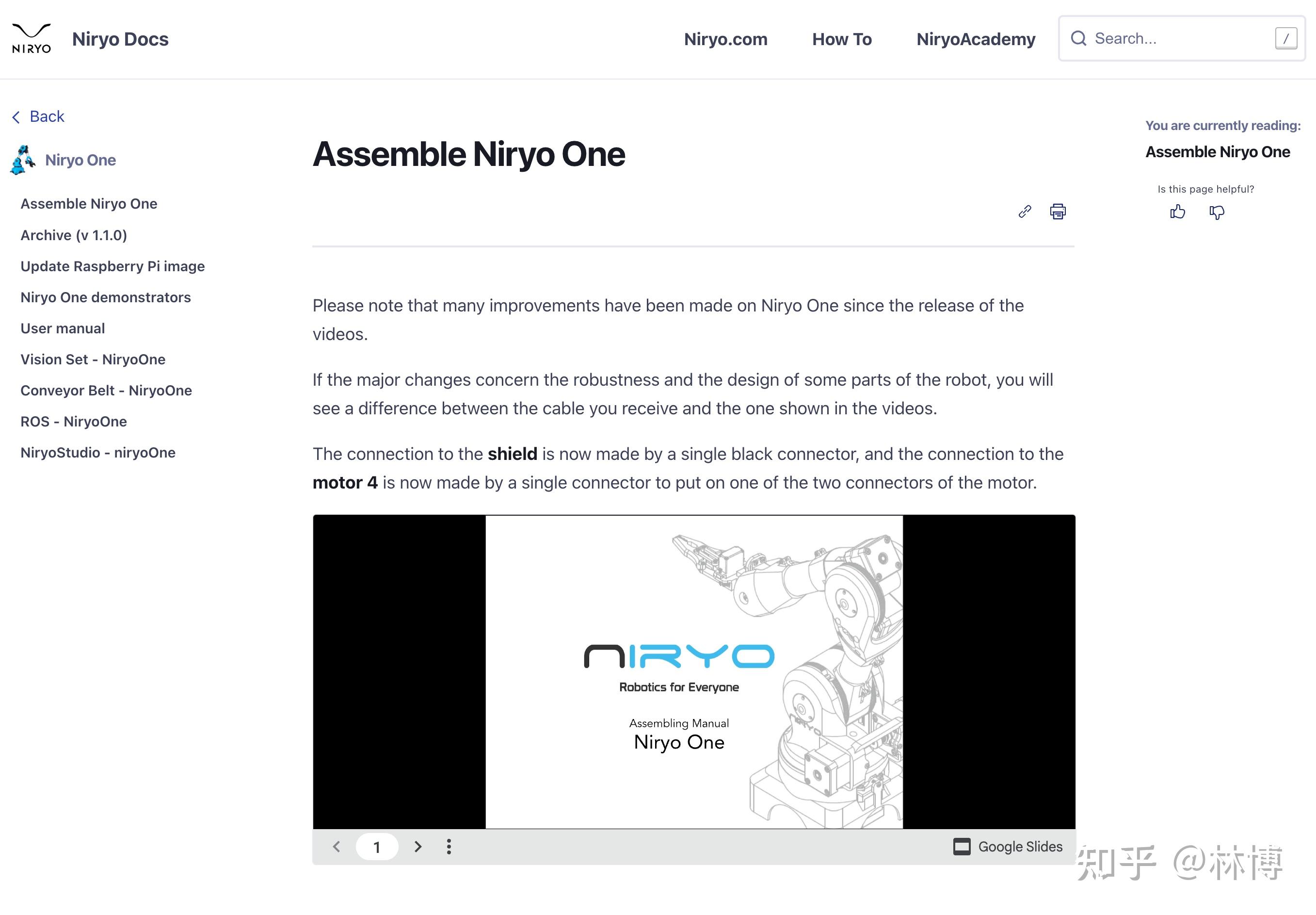Click Back chevron in sidebar
1316x915 pixels.
16,117
